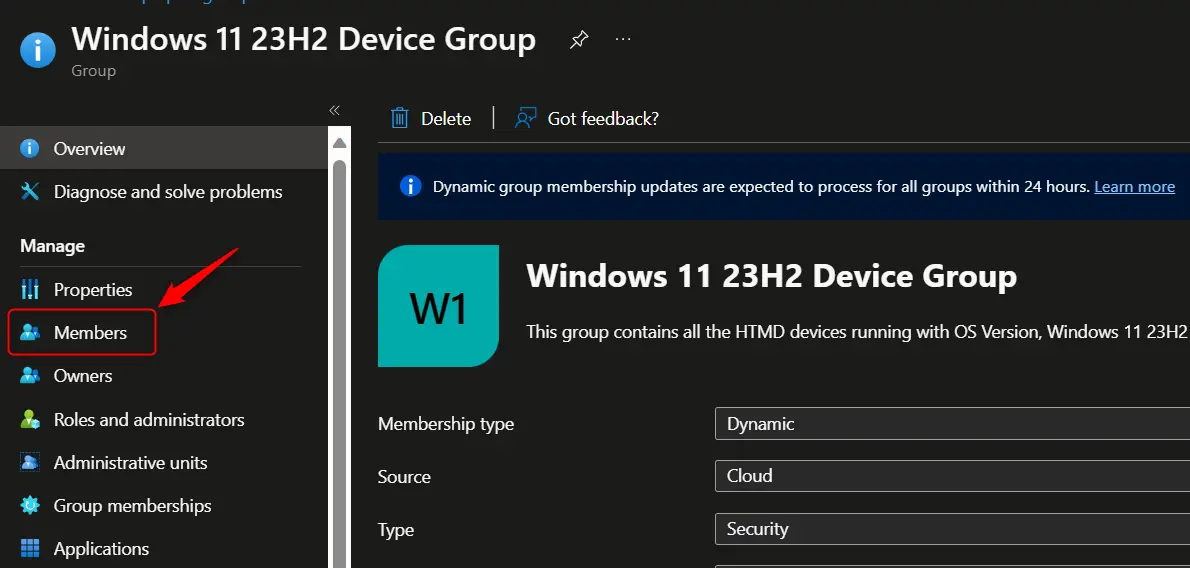Click the Source label

click(404, 477)
